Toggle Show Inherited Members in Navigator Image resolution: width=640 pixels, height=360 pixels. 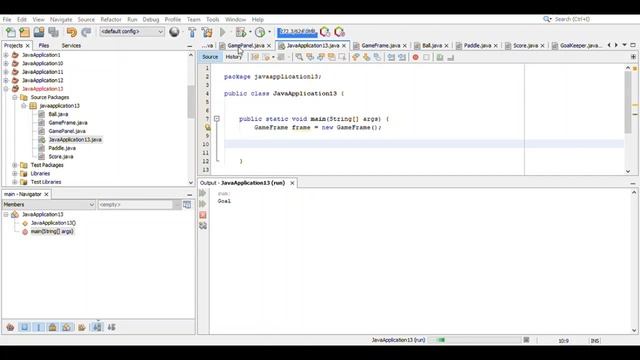coord(10,327)
